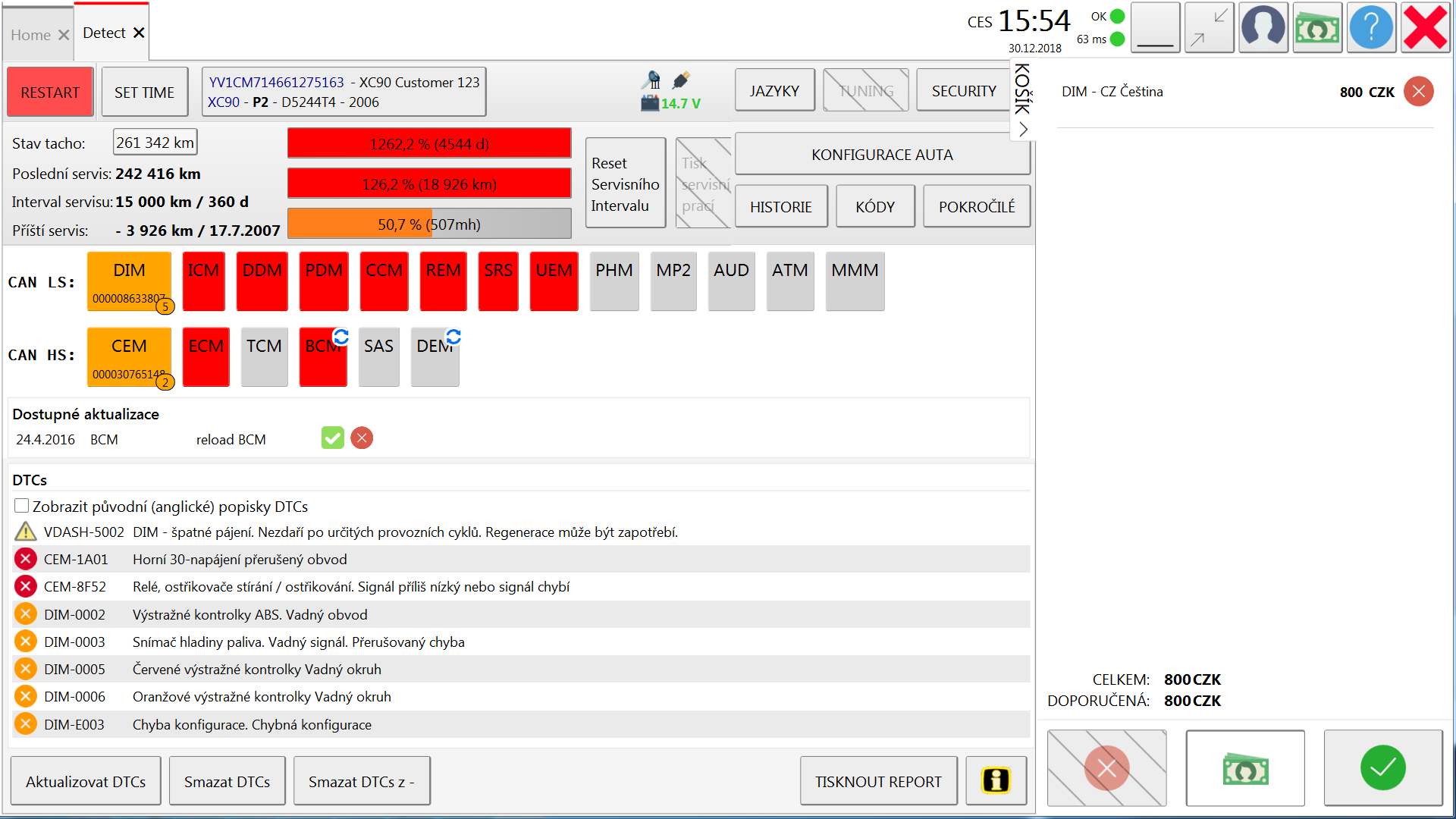Select the SRS module tile
The height and width of the screenshot is (819, 1456).
coord(498,281)
